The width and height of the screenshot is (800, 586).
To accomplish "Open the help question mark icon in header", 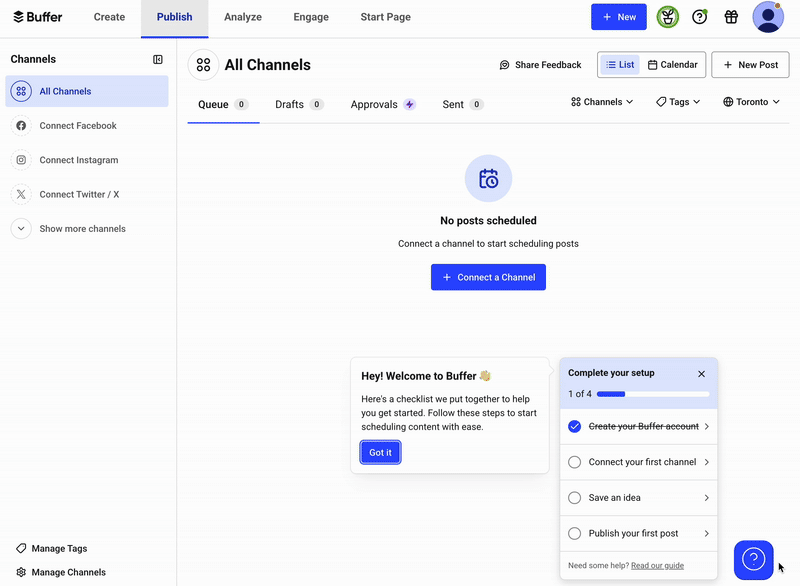I will 699,17.
